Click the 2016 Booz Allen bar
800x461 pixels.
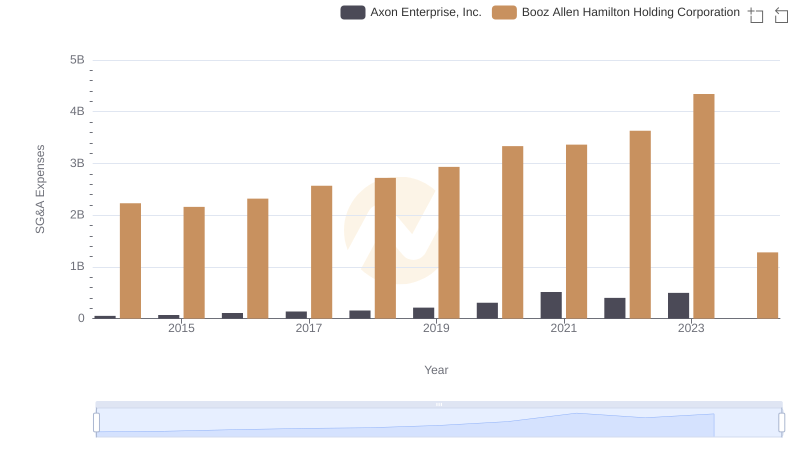[258, 259]
